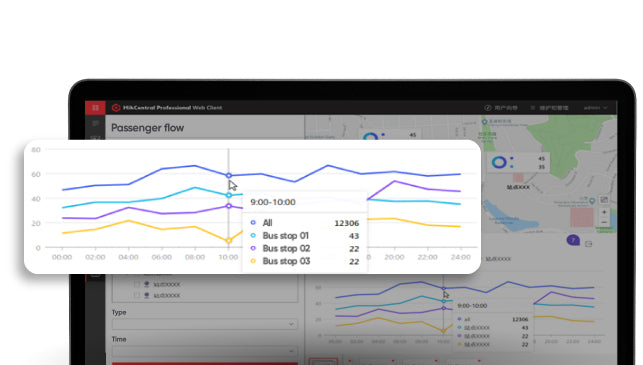Expand the Time dropdown

coord(205,351)
